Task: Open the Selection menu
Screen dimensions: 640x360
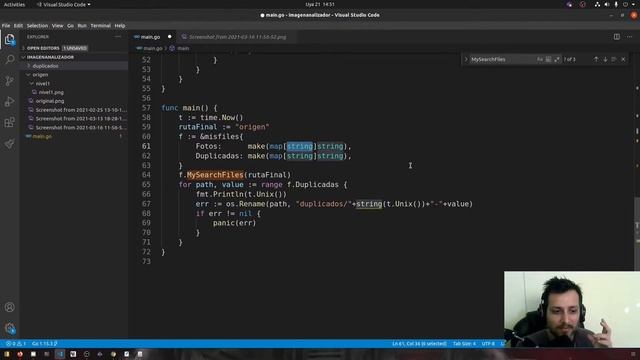Action: 37,25
